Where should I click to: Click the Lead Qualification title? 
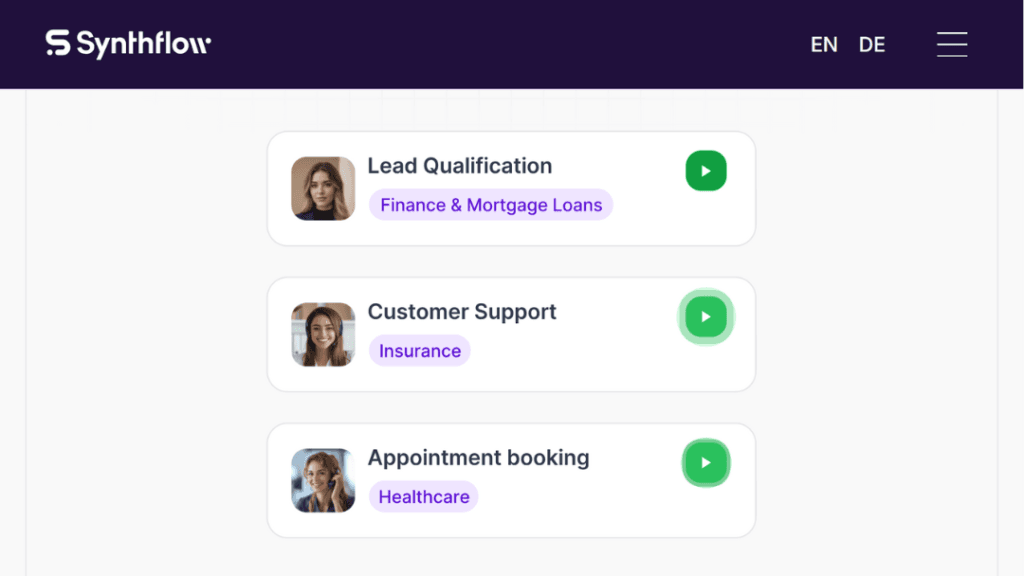click(x=460, y=166)
